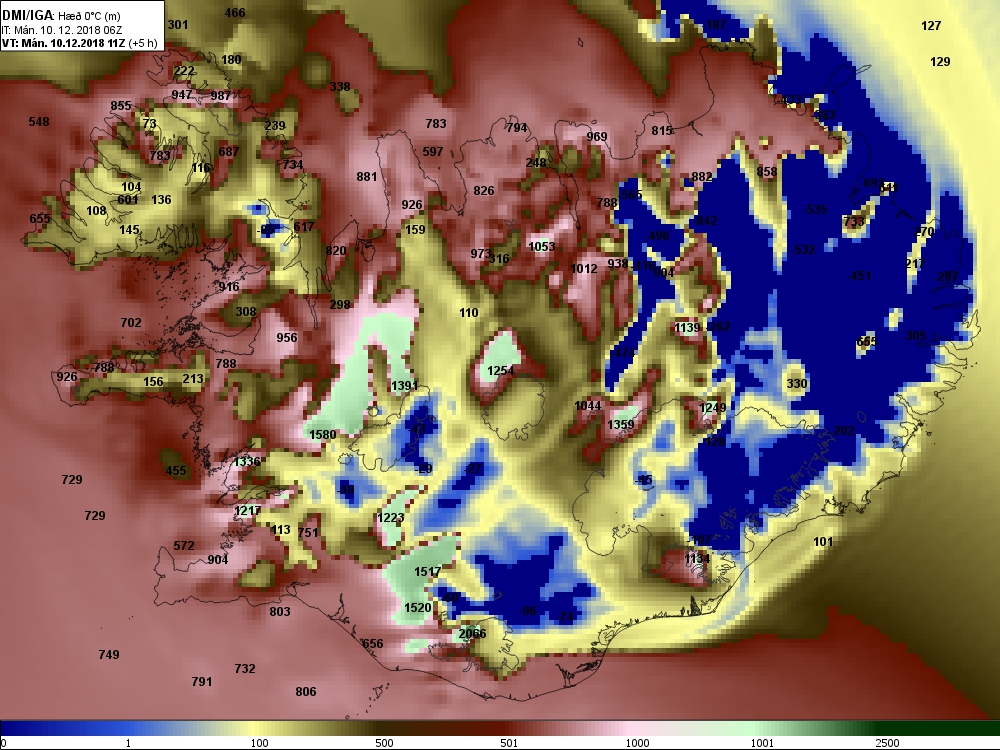Click the map value 820
Image resolution: width=1000 pixels, height=750 pixels.
coord(335,251)
